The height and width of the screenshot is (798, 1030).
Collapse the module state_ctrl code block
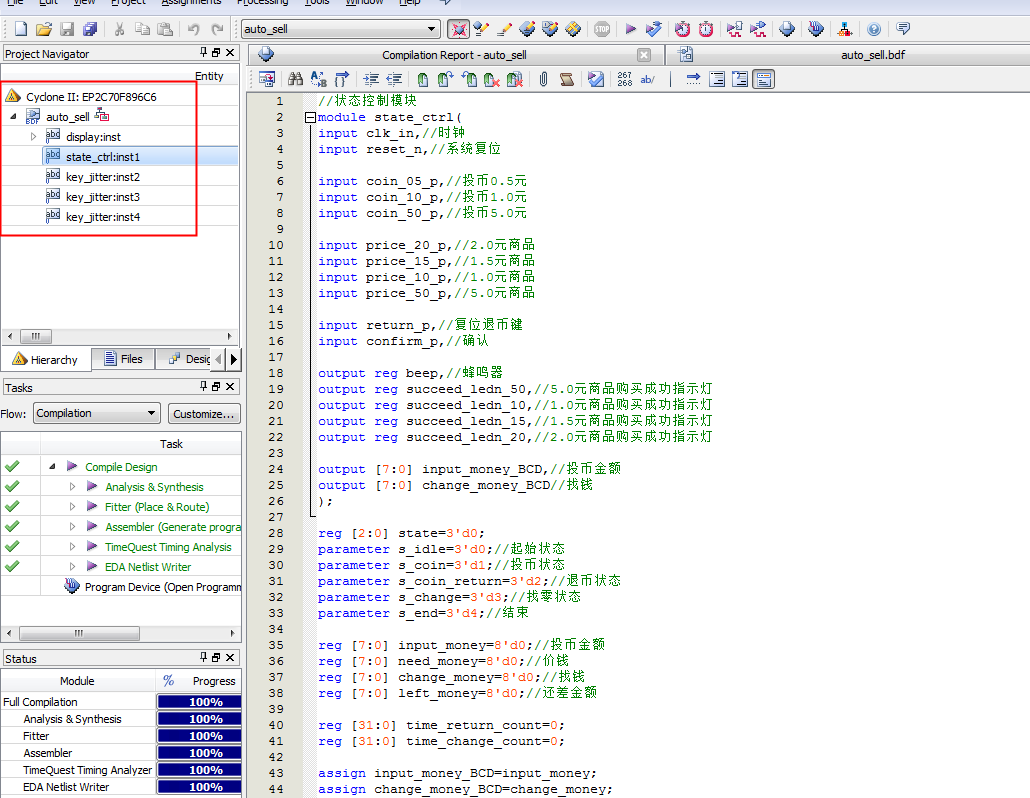coord(310,117)
